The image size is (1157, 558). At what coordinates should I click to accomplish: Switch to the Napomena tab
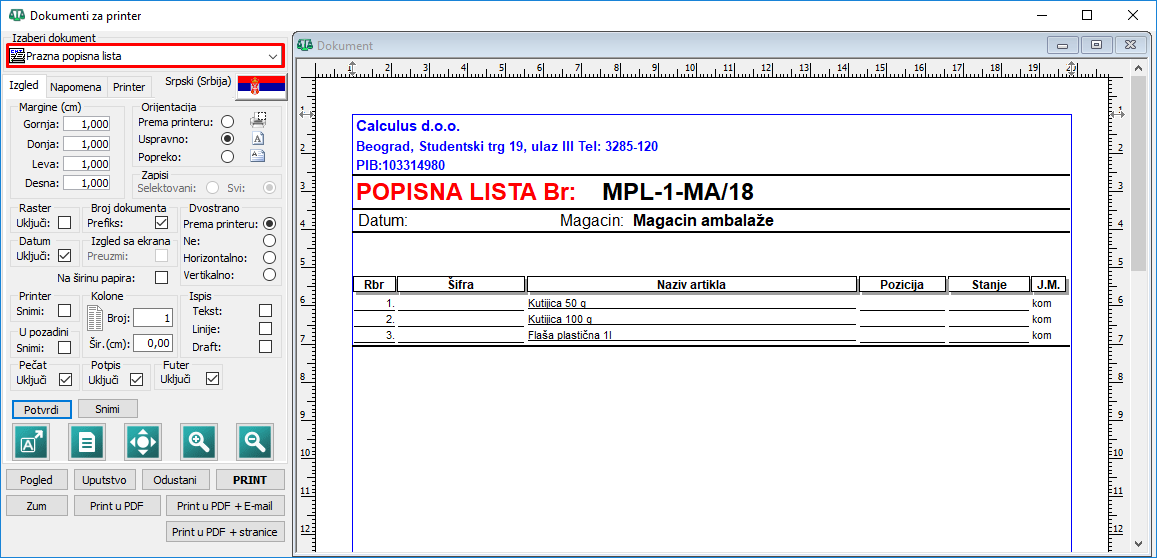[76, 87]
